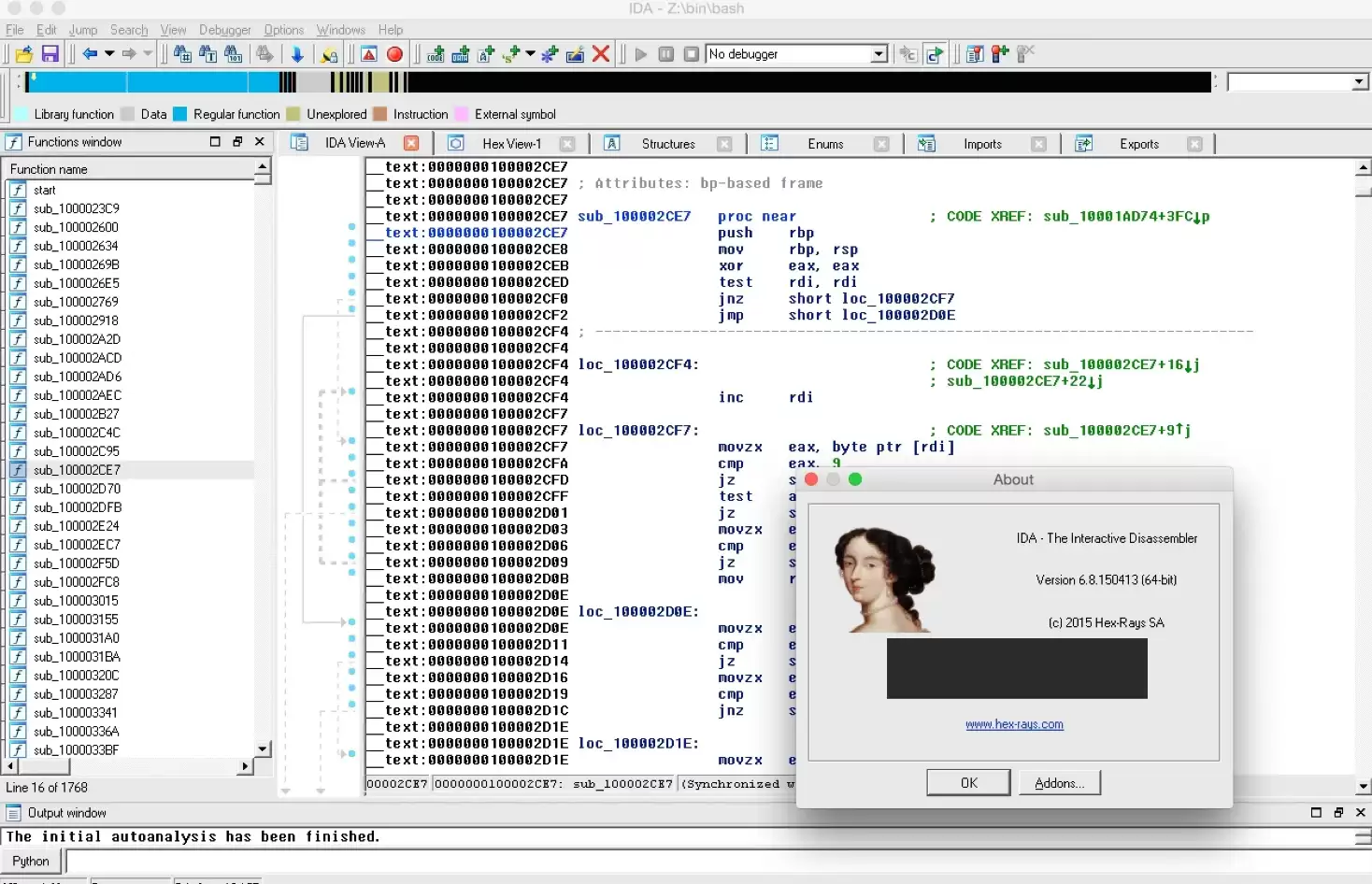Open the File menu
The image size is (1372, 884).
coord(15,30)
